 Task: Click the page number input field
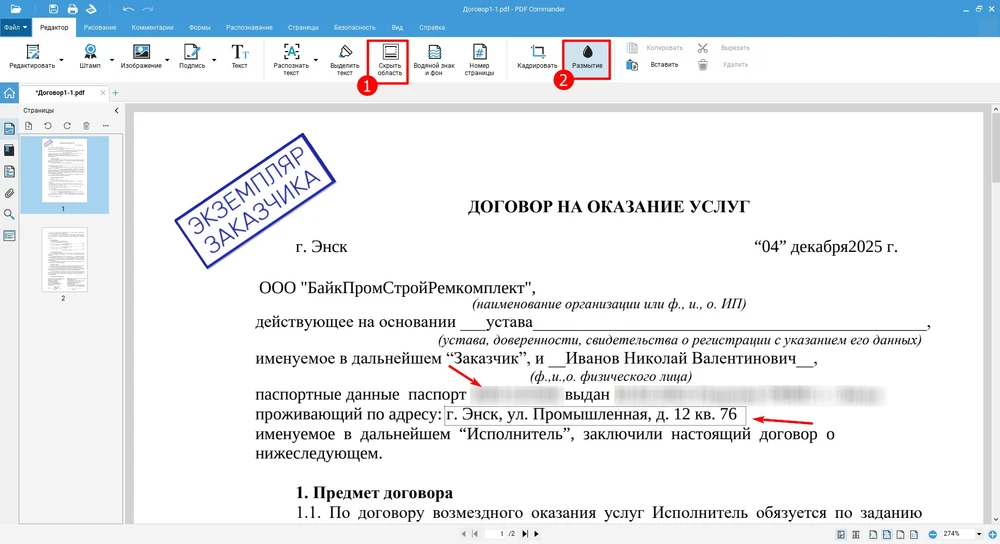click(498, 534)
